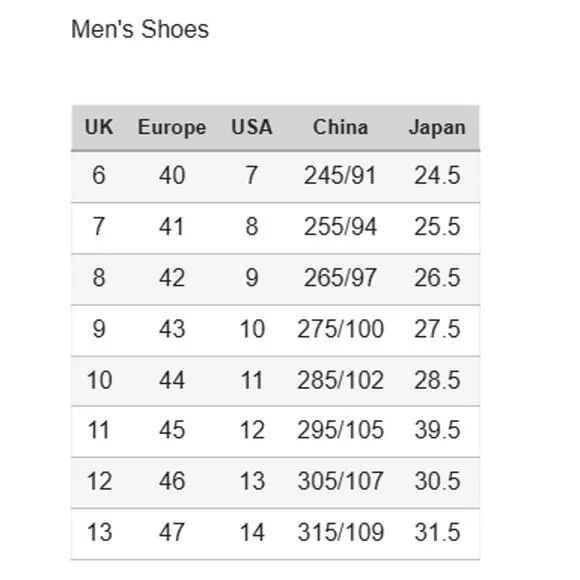Select Europe size 47 cell
The image size is (580, 580).
172,533
